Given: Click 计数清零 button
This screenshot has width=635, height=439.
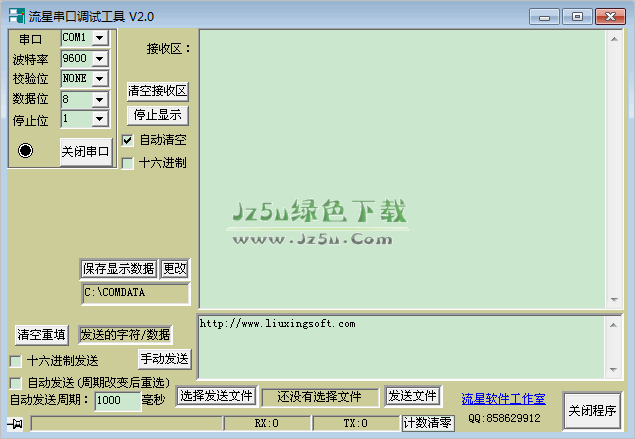Looking at the screenshot, I should [x=428, y=423].
